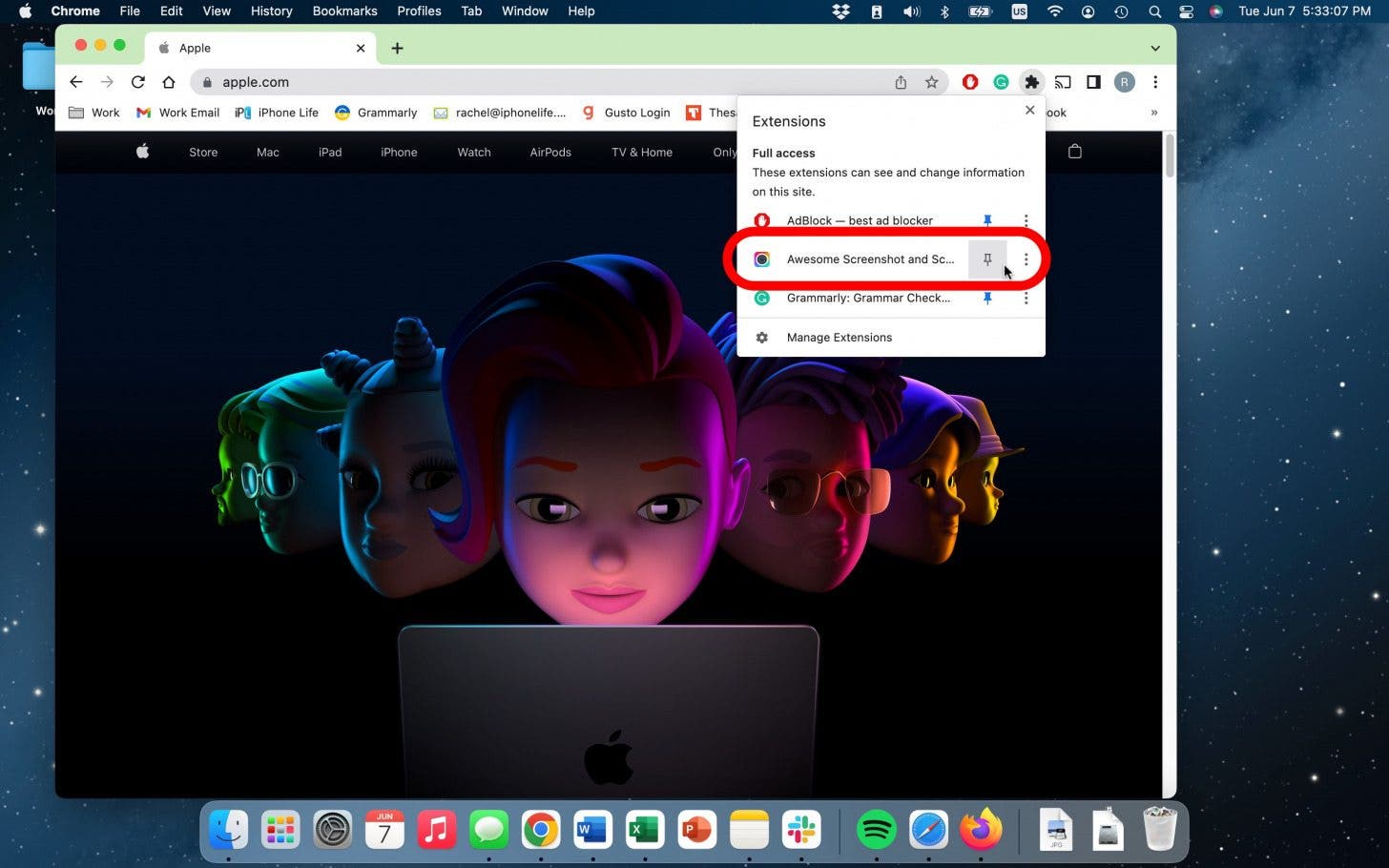Bookmark this page with star icon
This screenshot has width=1389, height=868.
click(932, 82)
